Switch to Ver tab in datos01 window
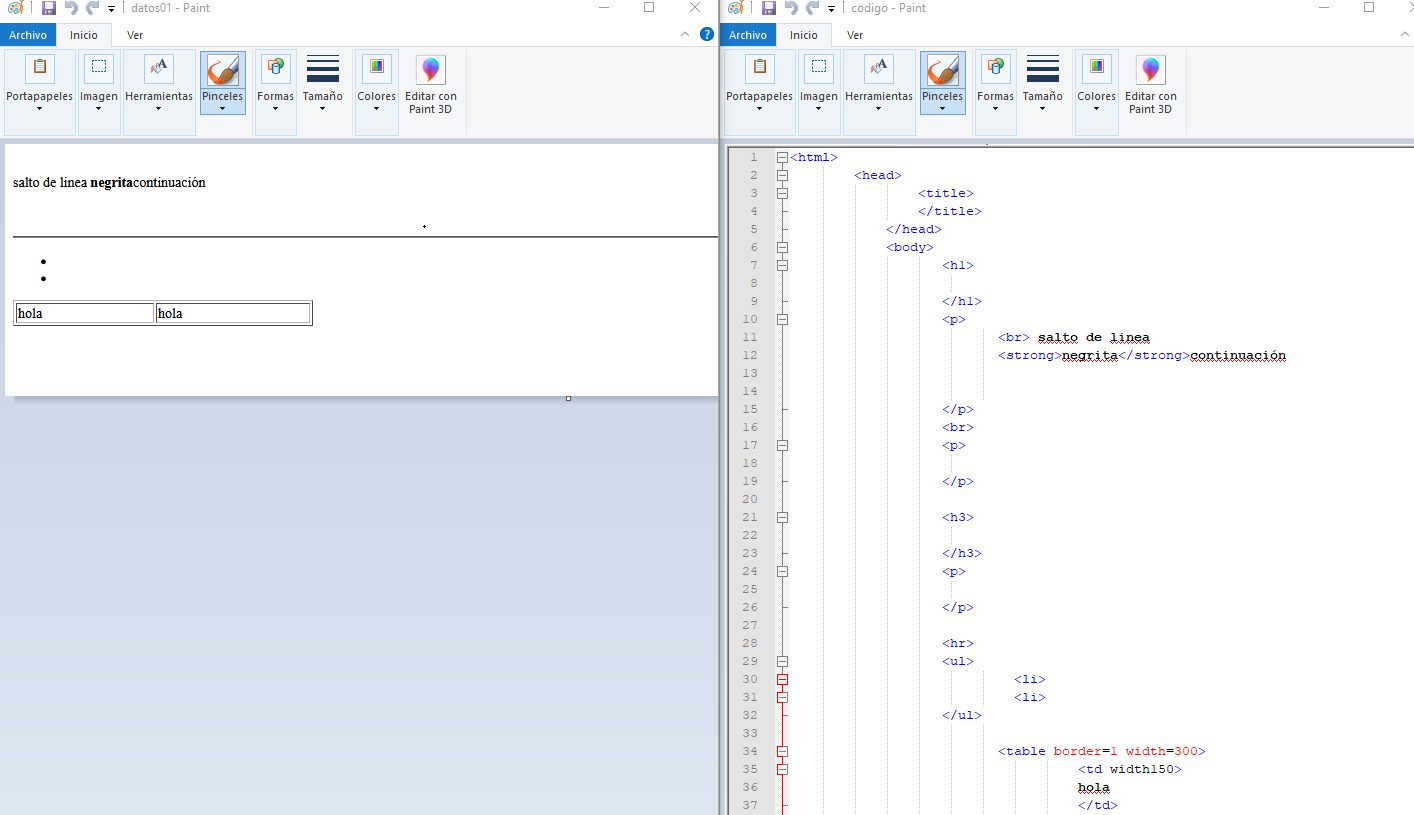This screenshot has width=1414, height=815. [x=134, y=35]
